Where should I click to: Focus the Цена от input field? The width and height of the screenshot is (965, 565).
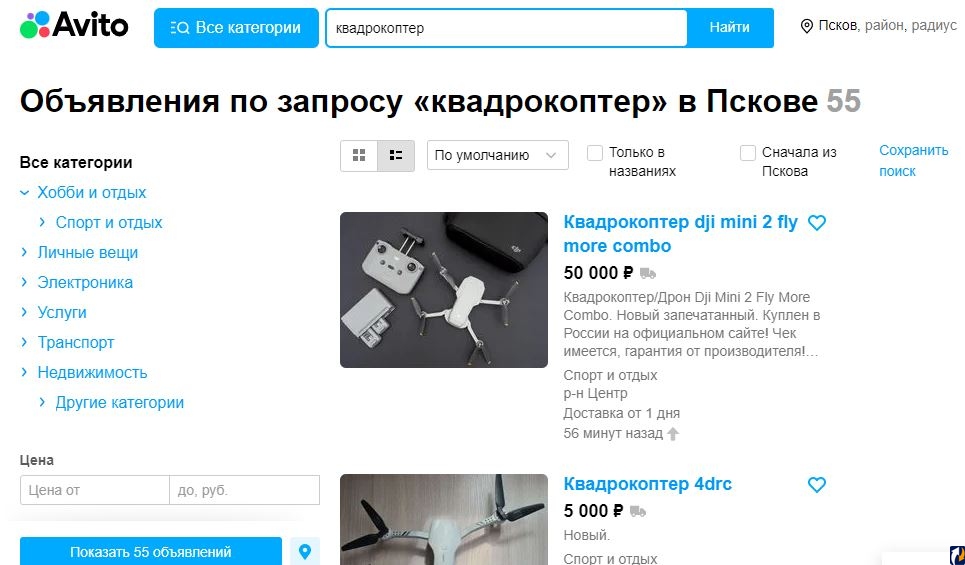[95, 490]
